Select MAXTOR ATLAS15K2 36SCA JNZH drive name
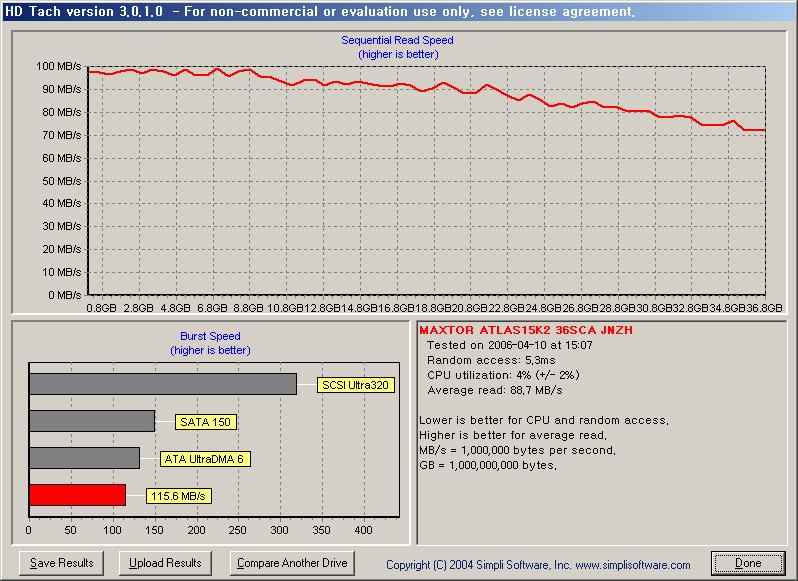Viewport: 798px width, 581px height. point(526,330)
